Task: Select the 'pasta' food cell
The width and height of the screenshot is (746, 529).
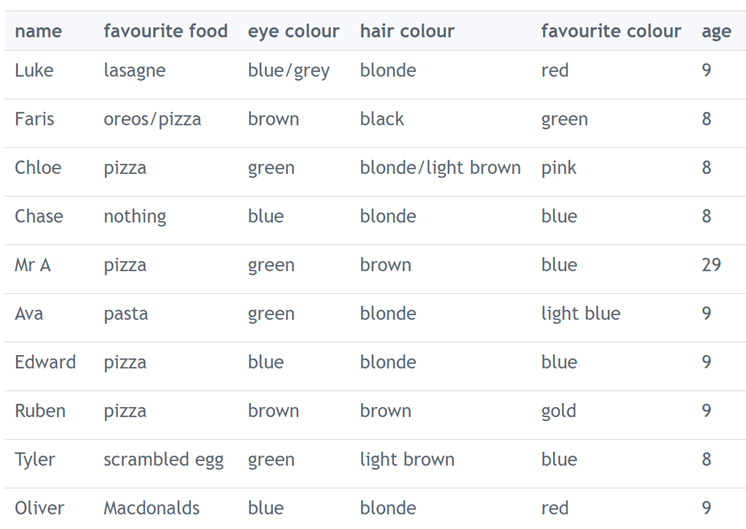Action: coord(125,313)
